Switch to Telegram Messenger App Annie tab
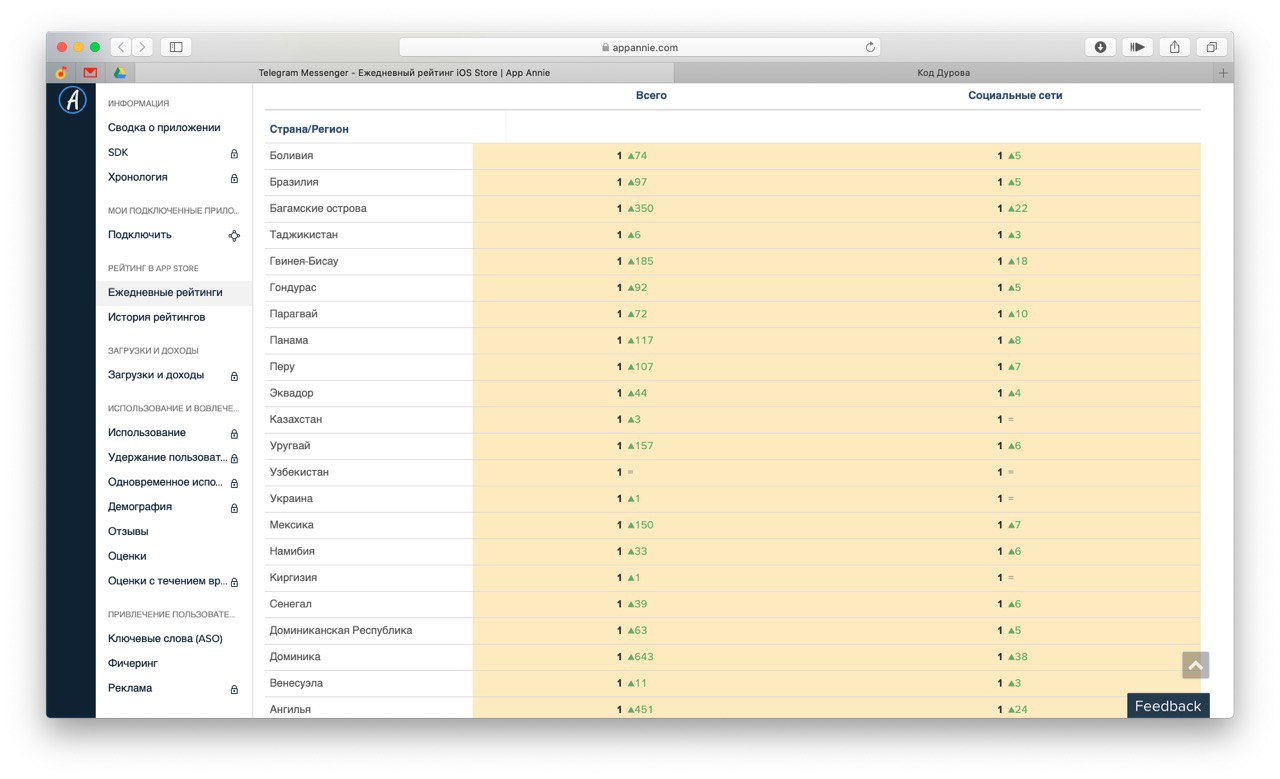 pyautogui.click(x=404, y=73)
